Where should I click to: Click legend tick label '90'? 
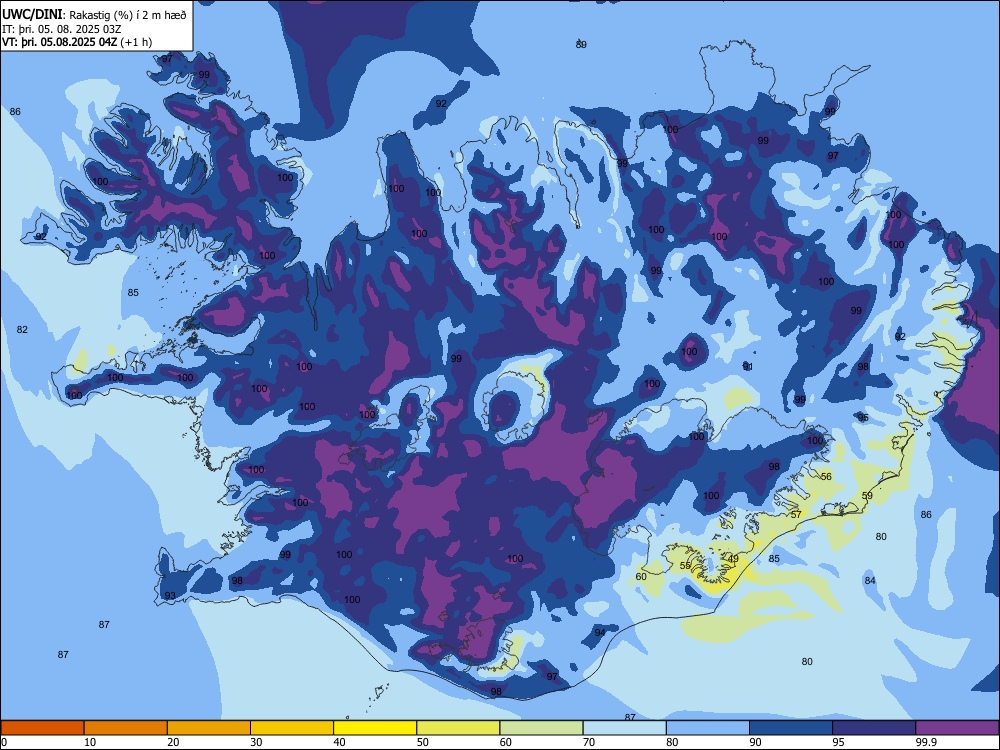coord(756,742)
